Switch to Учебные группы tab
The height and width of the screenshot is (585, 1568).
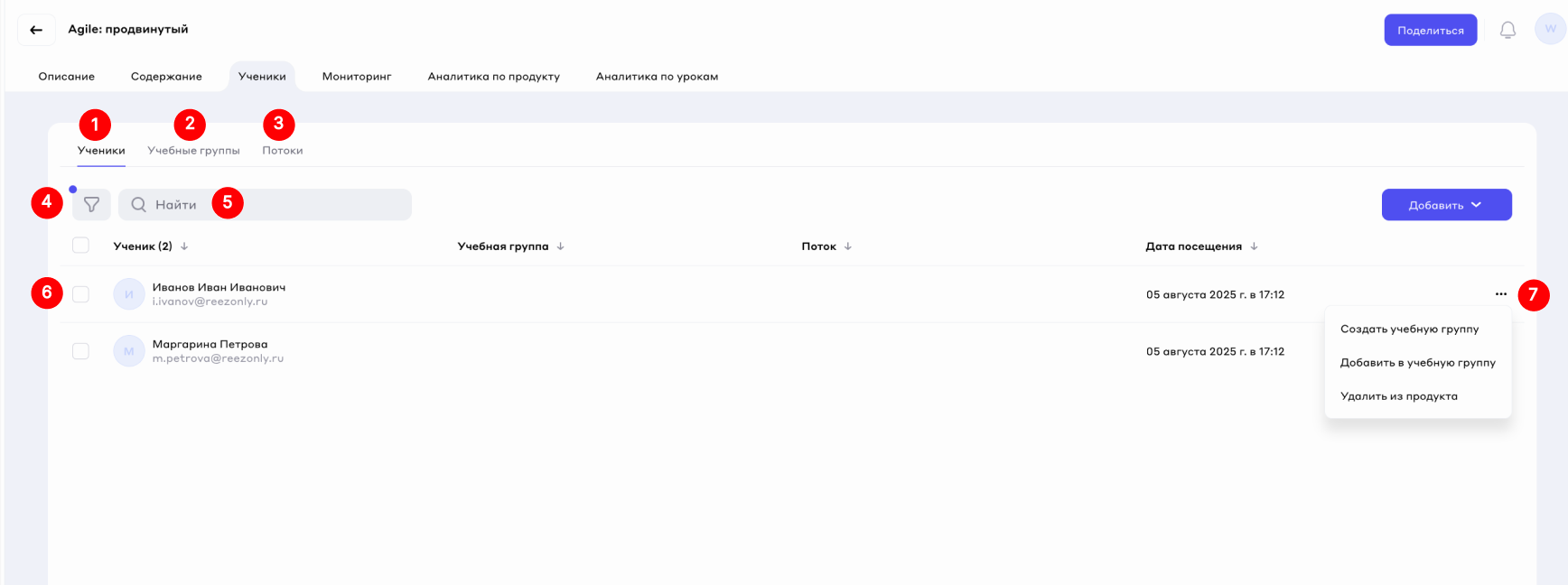pos(193,151)
